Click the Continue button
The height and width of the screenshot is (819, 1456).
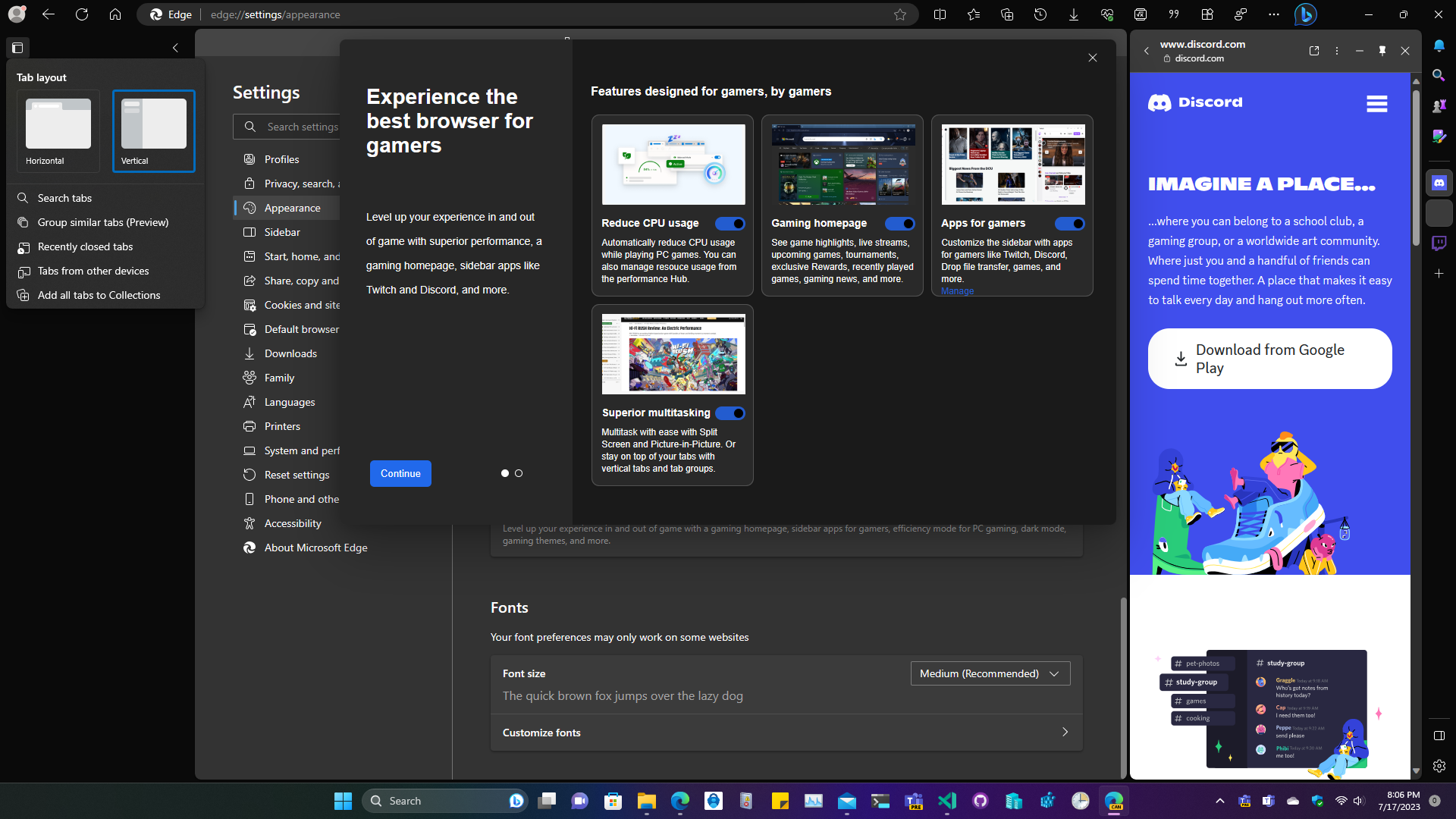(400, 473)
